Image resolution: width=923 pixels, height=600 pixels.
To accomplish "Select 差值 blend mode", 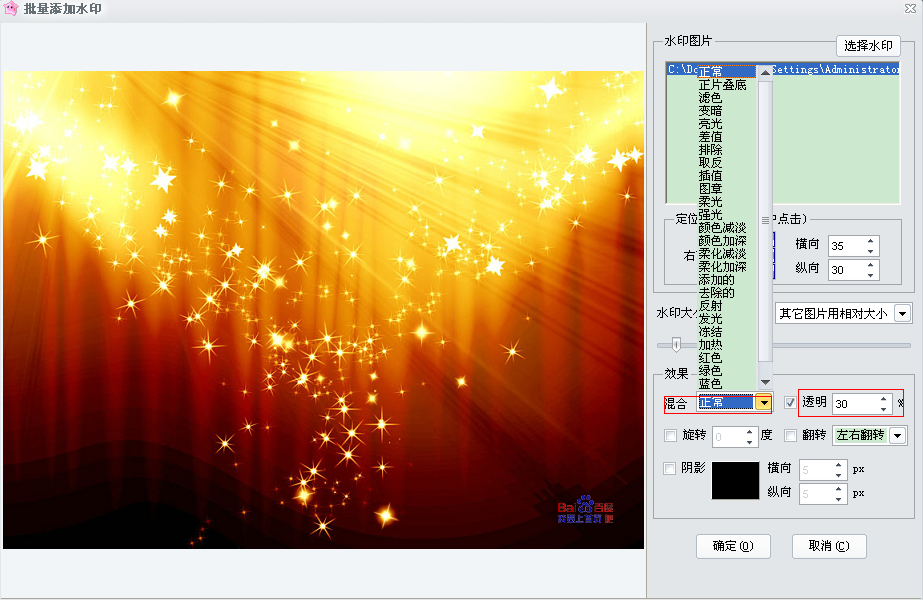I will point(710,137).
